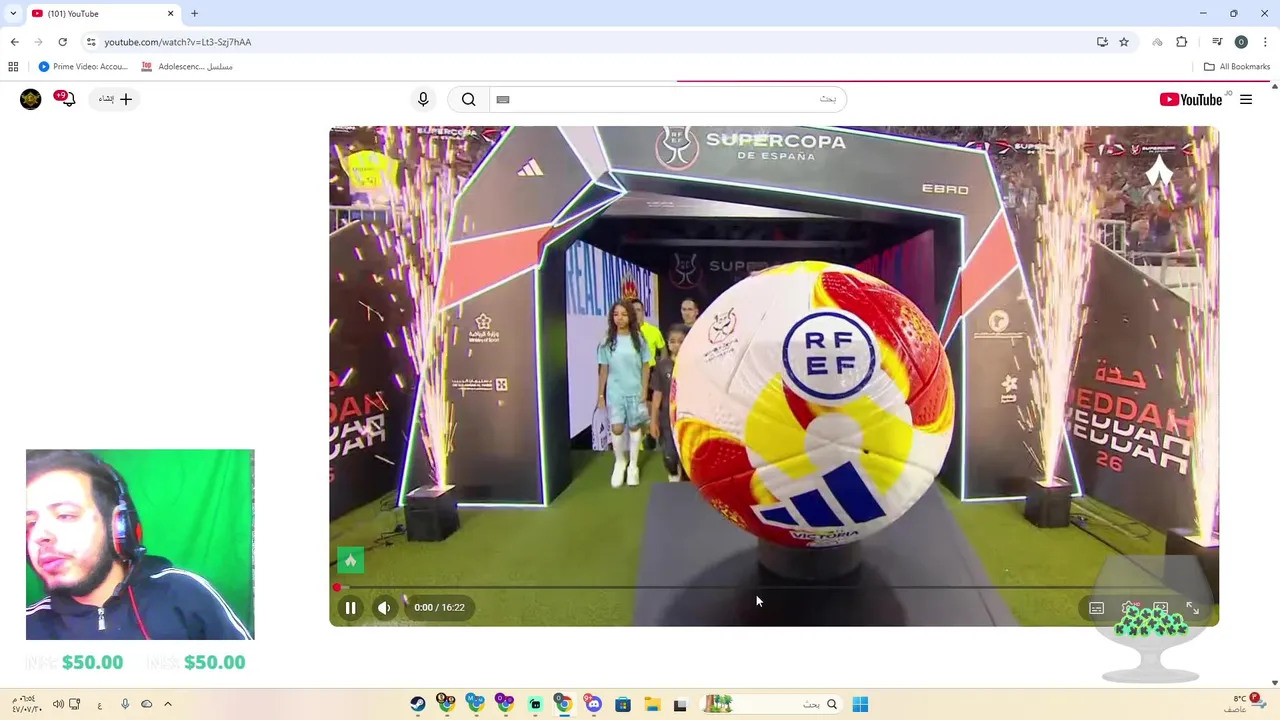Viewport: 1280px width, 720px height.
Task: Open the Prime Video bookmark
Action: (83, 67)
